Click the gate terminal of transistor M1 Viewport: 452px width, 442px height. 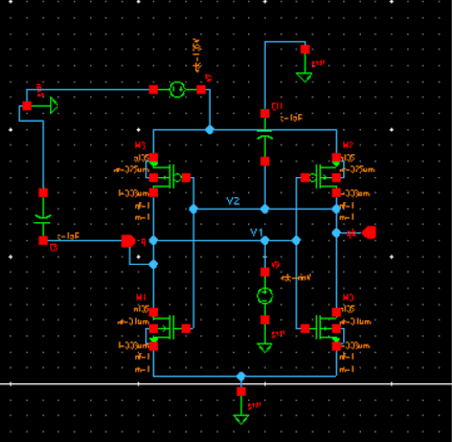[186, 329]
